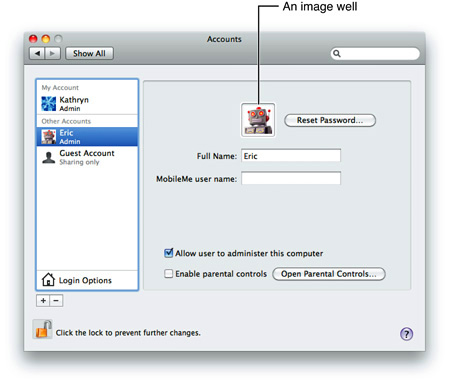
Task: Click the 'Accounts' window title
Action: click(224, 39)
